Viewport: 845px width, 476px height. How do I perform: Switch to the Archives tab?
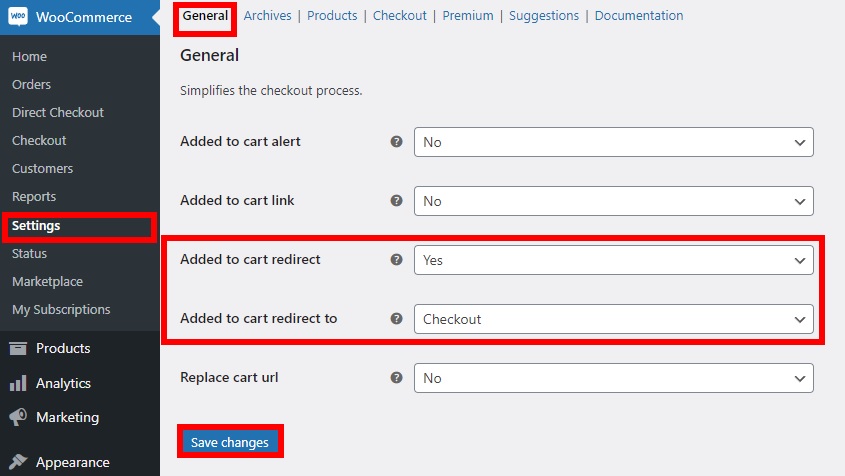click(267, 16)
